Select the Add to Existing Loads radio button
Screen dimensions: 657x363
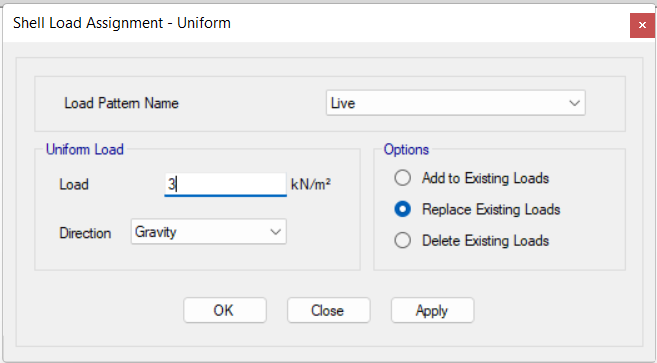click(x=402, y=178)
